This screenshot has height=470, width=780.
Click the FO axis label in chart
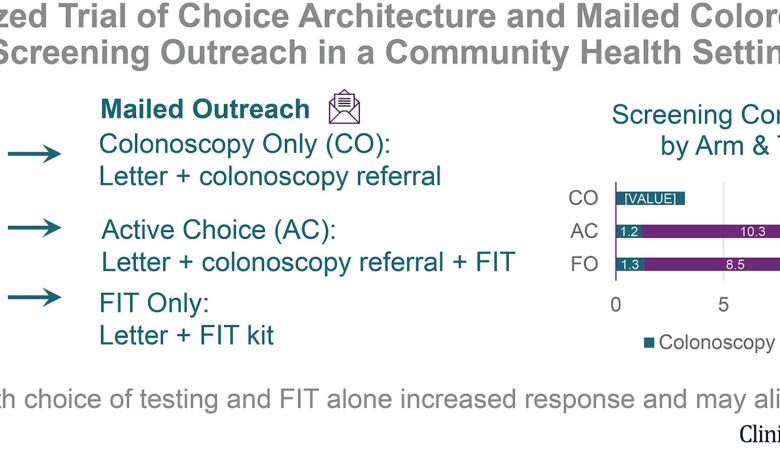tap(584, 264)
